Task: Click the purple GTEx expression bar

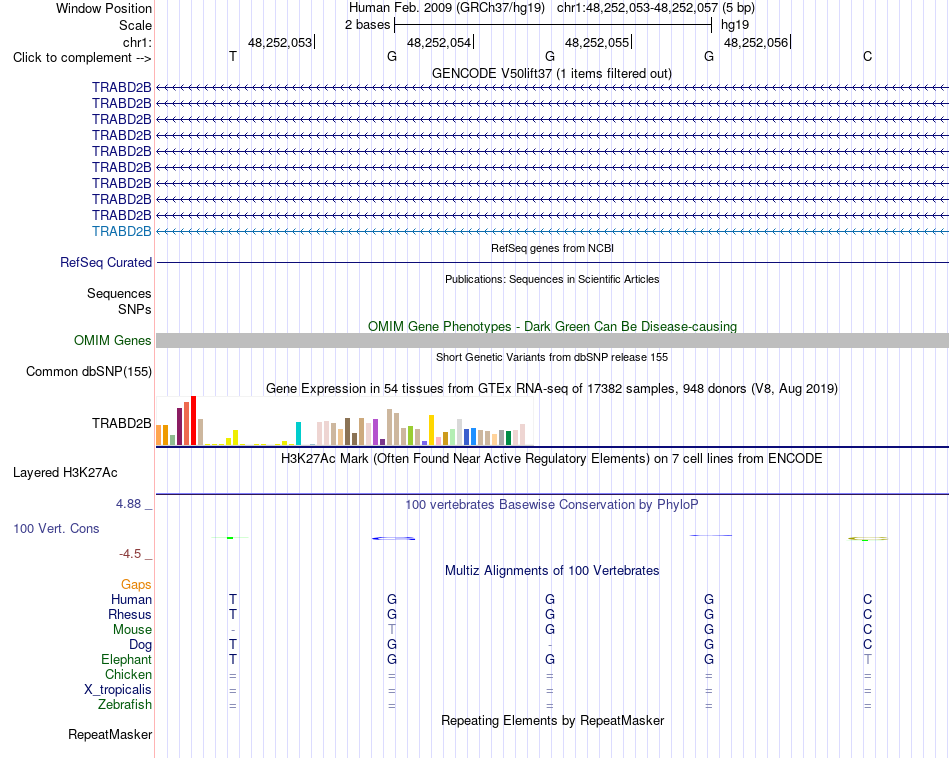Action: [x=375, y=432]
